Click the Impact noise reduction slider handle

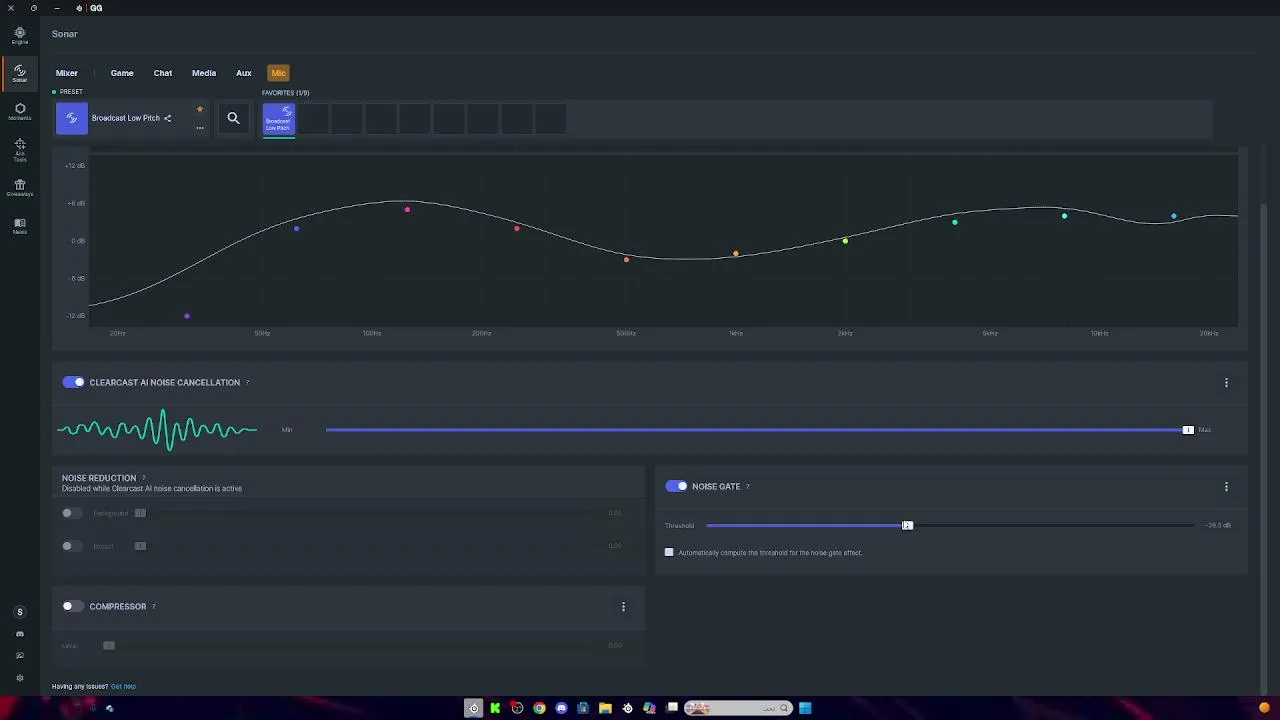(140, 546)
